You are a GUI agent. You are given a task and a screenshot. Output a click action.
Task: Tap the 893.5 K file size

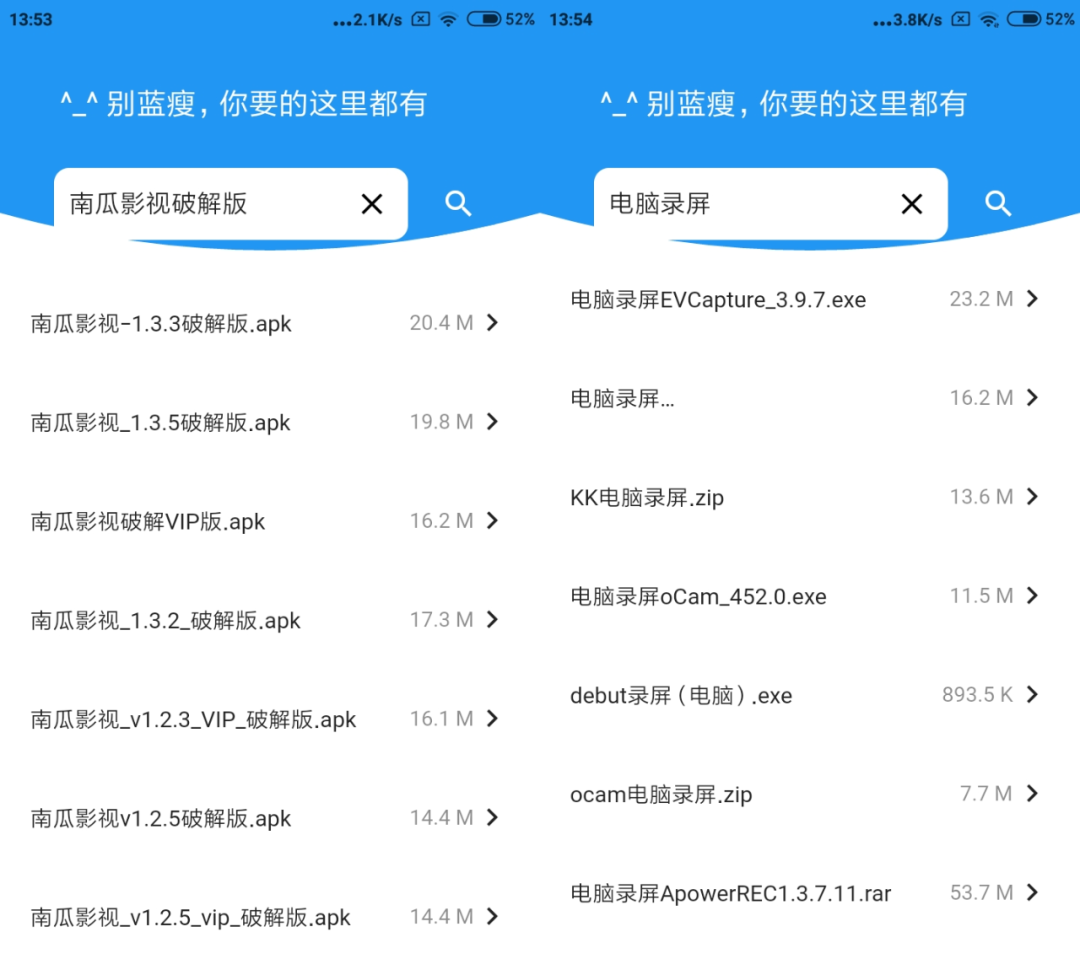[x=977, y=694]
